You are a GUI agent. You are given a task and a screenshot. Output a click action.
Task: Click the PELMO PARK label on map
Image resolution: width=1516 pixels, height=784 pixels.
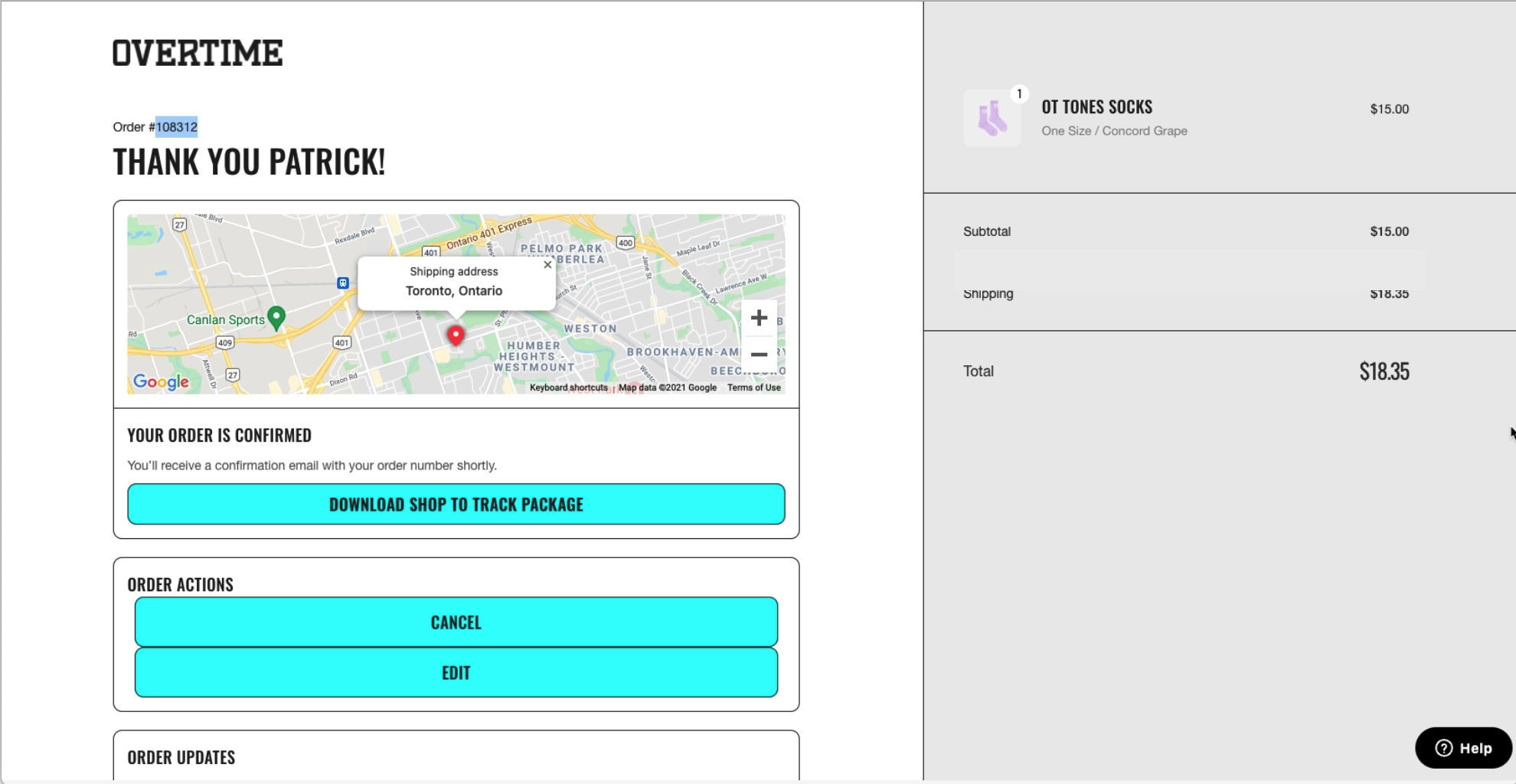pos(562,248)
